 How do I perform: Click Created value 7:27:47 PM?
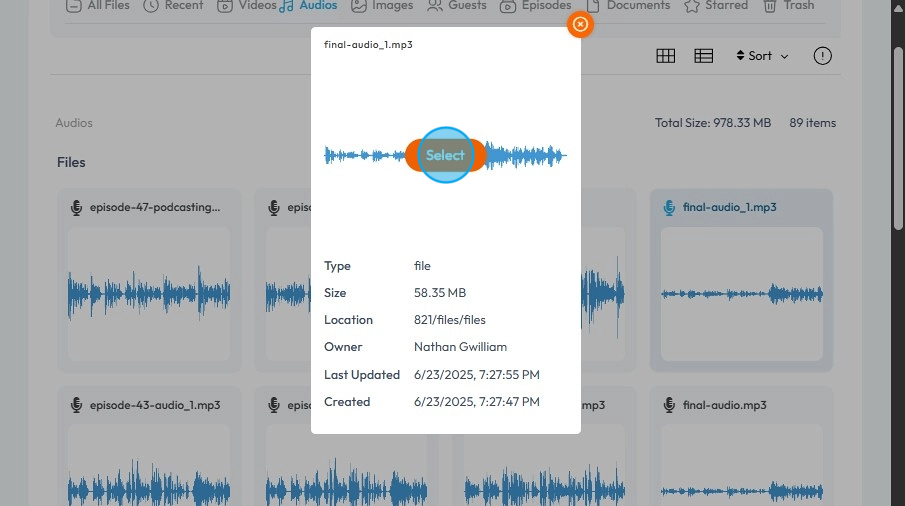click(477, 402)
